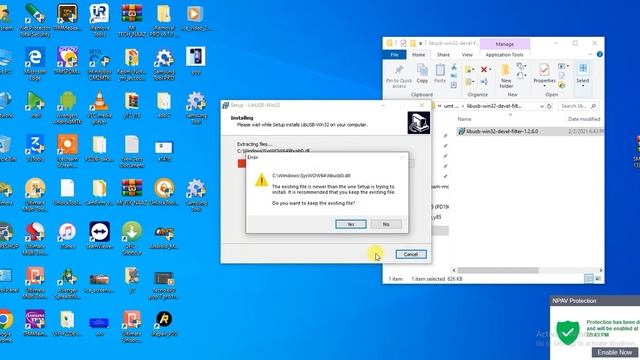The width and height of the screenshot is (640, 360).
Task: Open Samsung Tool PRO desktop icon
Action: point(164,64)
